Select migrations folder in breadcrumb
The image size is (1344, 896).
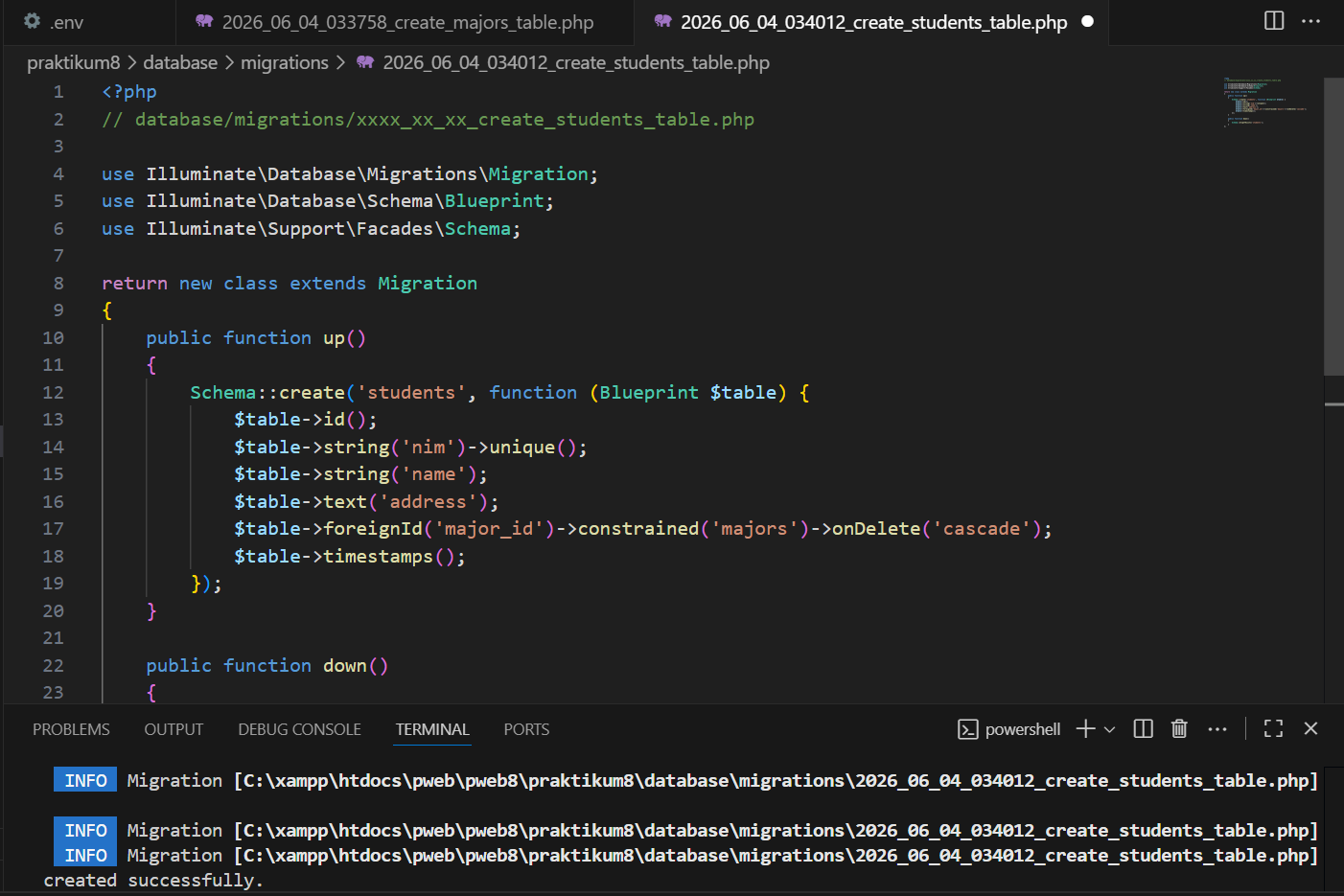tap(285, 62)
